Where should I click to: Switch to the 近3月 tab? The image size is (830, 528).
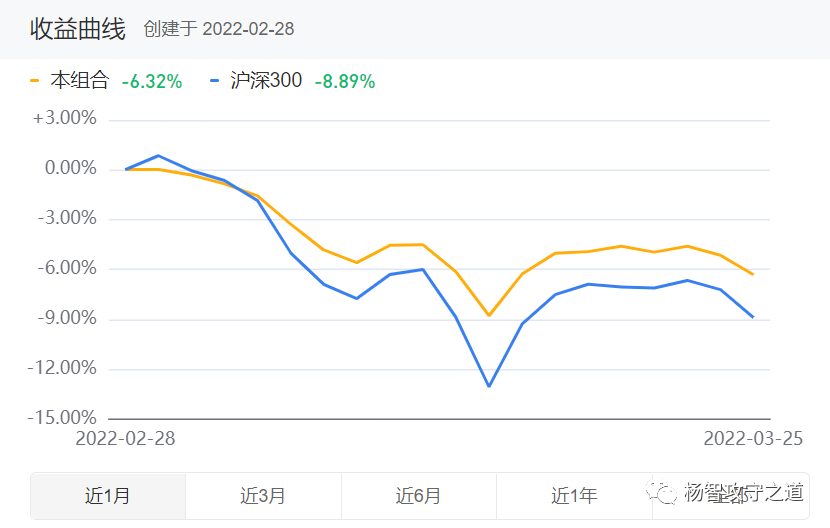point(263,496)
